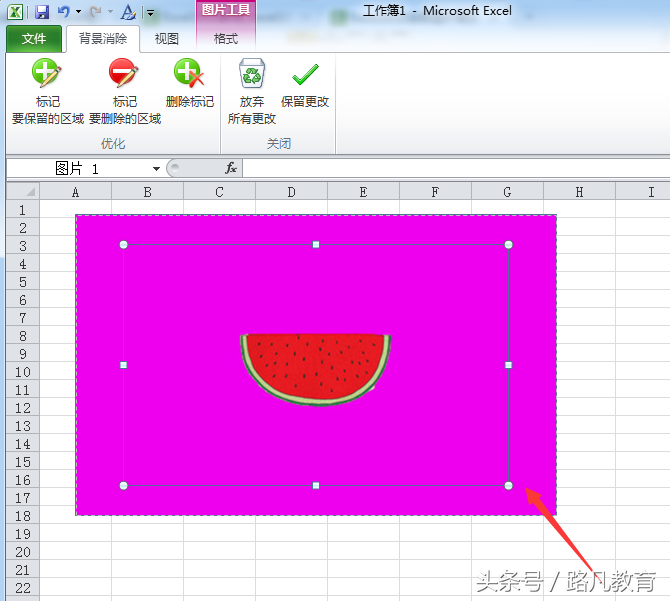The image size is (670, 601).
Task: Select column H header
Action: [579, 192]
